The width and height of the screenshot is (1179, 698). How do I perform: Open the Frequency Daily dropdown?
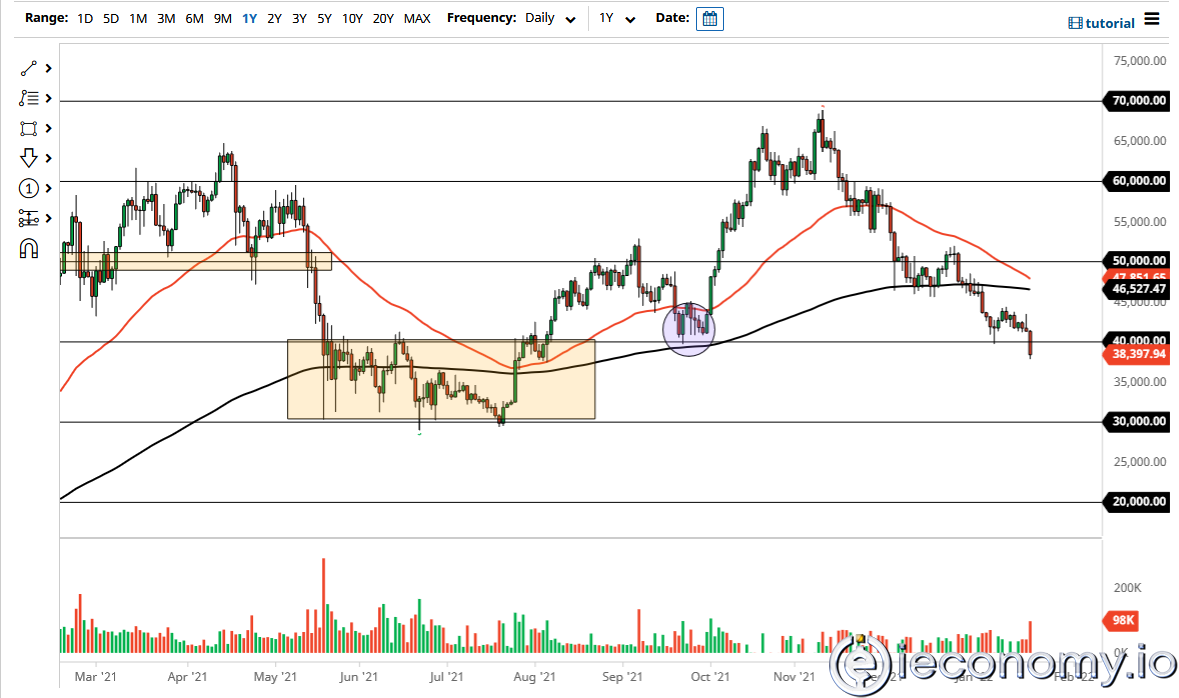point(548,18)
